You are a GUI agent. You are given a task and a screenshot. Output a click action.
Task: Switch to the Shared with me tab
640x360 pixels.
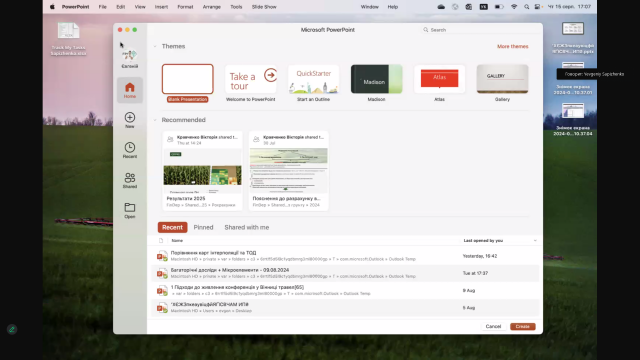coord(247,227)
